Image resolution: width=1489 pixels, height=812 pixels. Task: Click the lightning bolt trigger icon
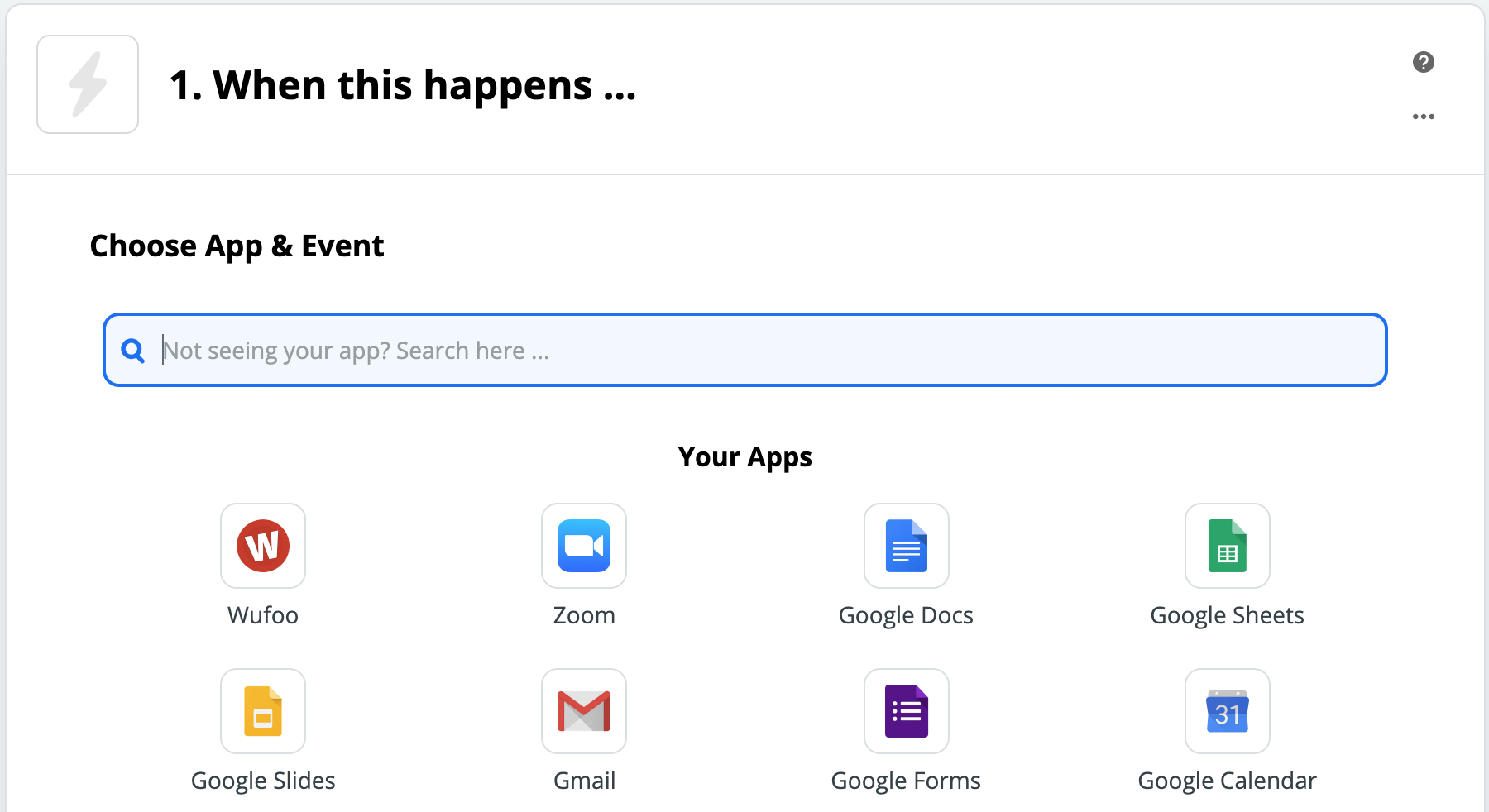tap(87, 84)
